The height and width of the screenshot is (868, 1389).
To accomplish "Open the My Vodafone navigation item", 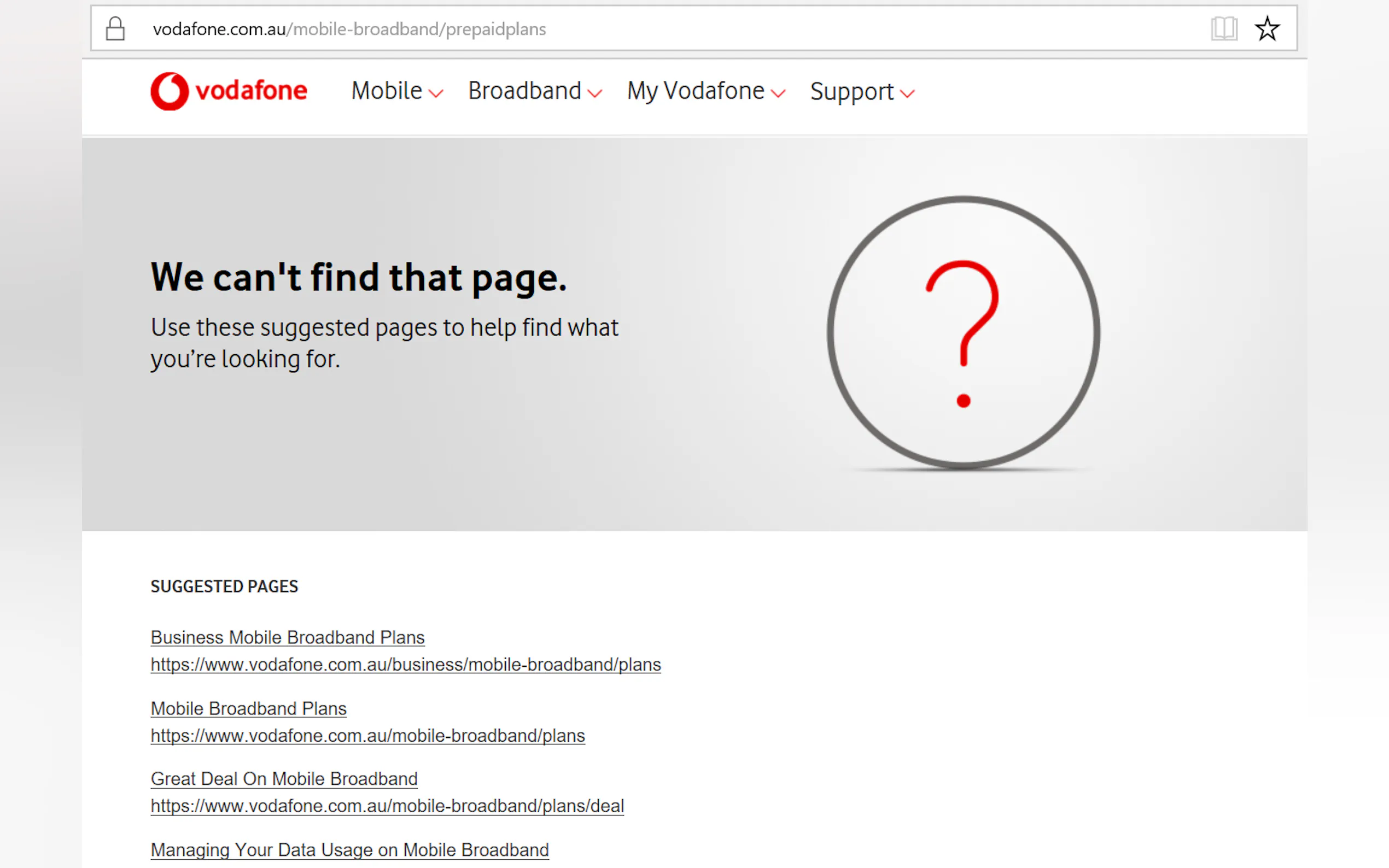I will point(696,91).
